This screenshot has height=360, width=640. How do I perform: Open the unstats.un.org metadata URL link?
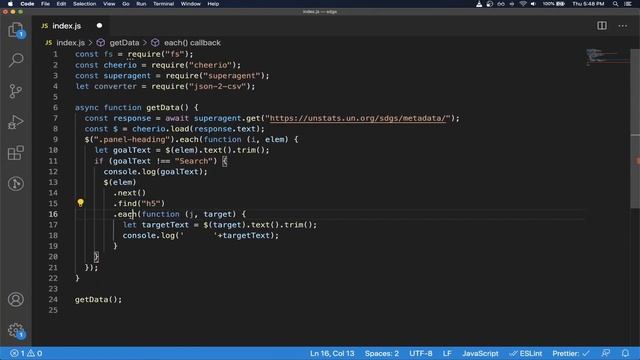(x=358, y=118)
